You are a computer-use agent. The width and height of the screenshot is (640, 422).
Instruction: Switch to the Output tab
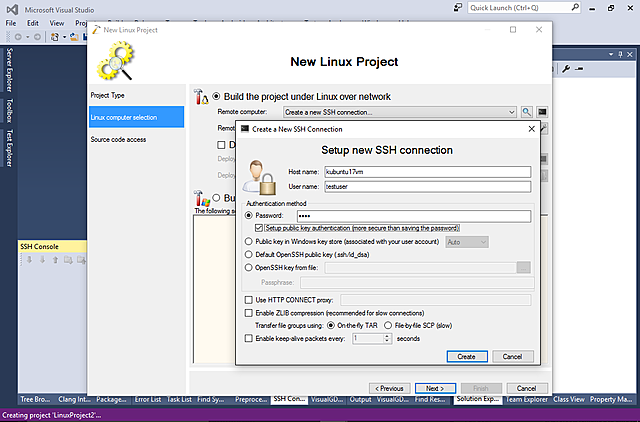(x=360, y=399)
